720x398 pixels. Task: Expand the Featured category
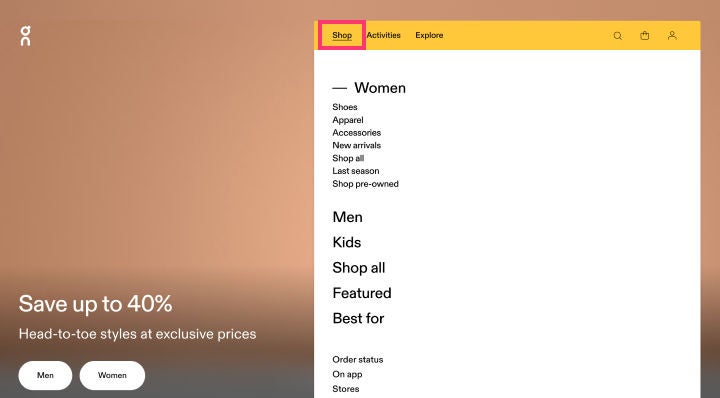362,293
